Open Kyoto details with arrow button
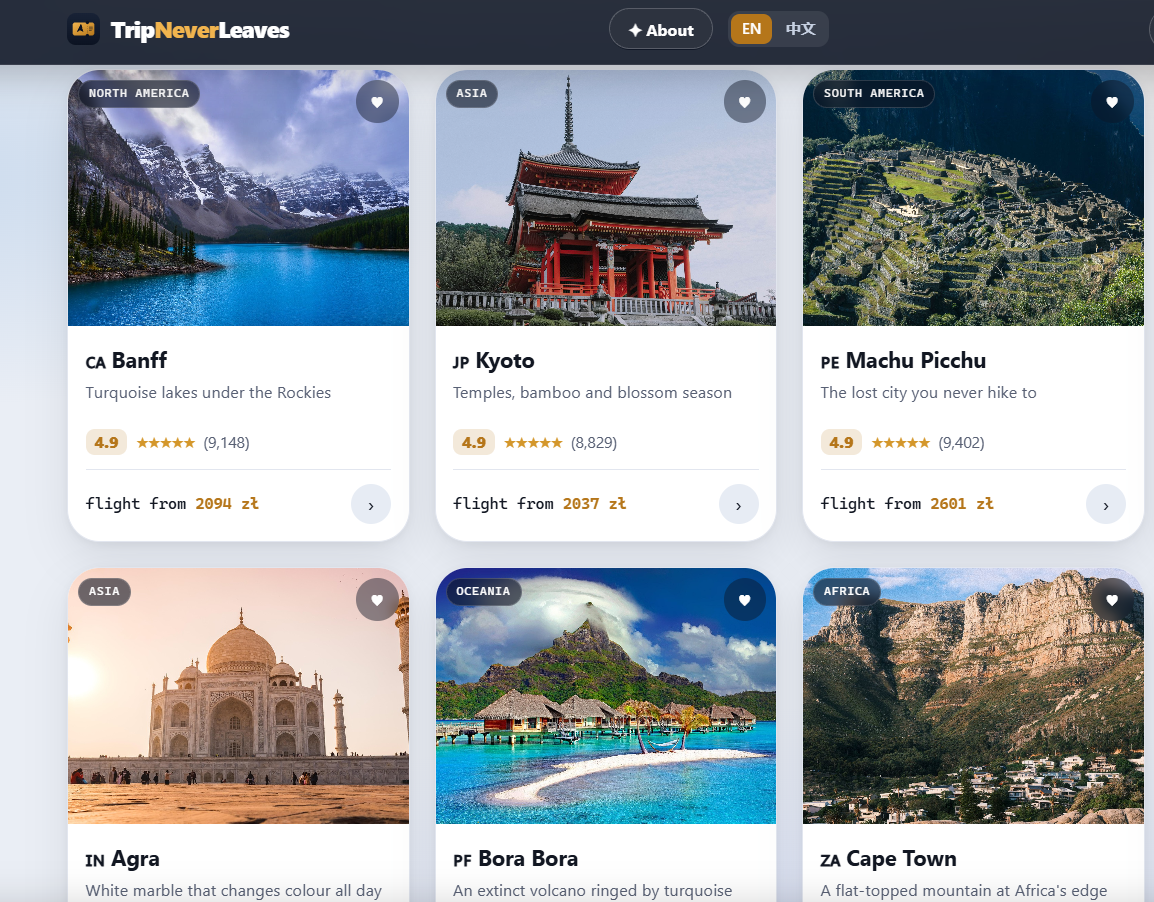 [738, 505]
